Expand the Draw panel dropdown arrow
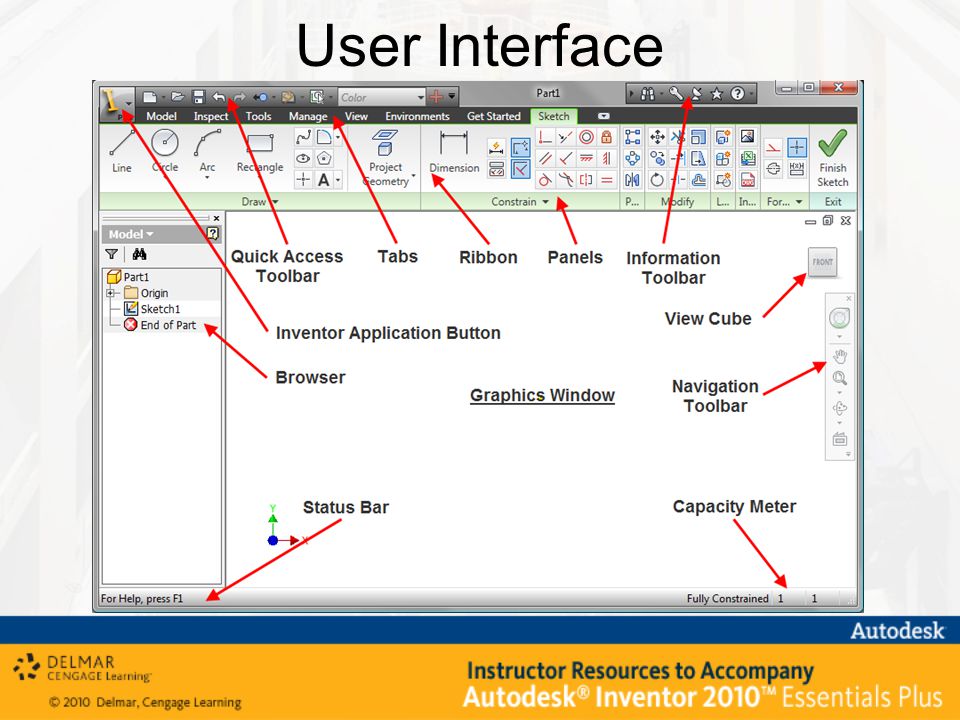The width and height of the screenshot is (960, 720). pos(276,201)
